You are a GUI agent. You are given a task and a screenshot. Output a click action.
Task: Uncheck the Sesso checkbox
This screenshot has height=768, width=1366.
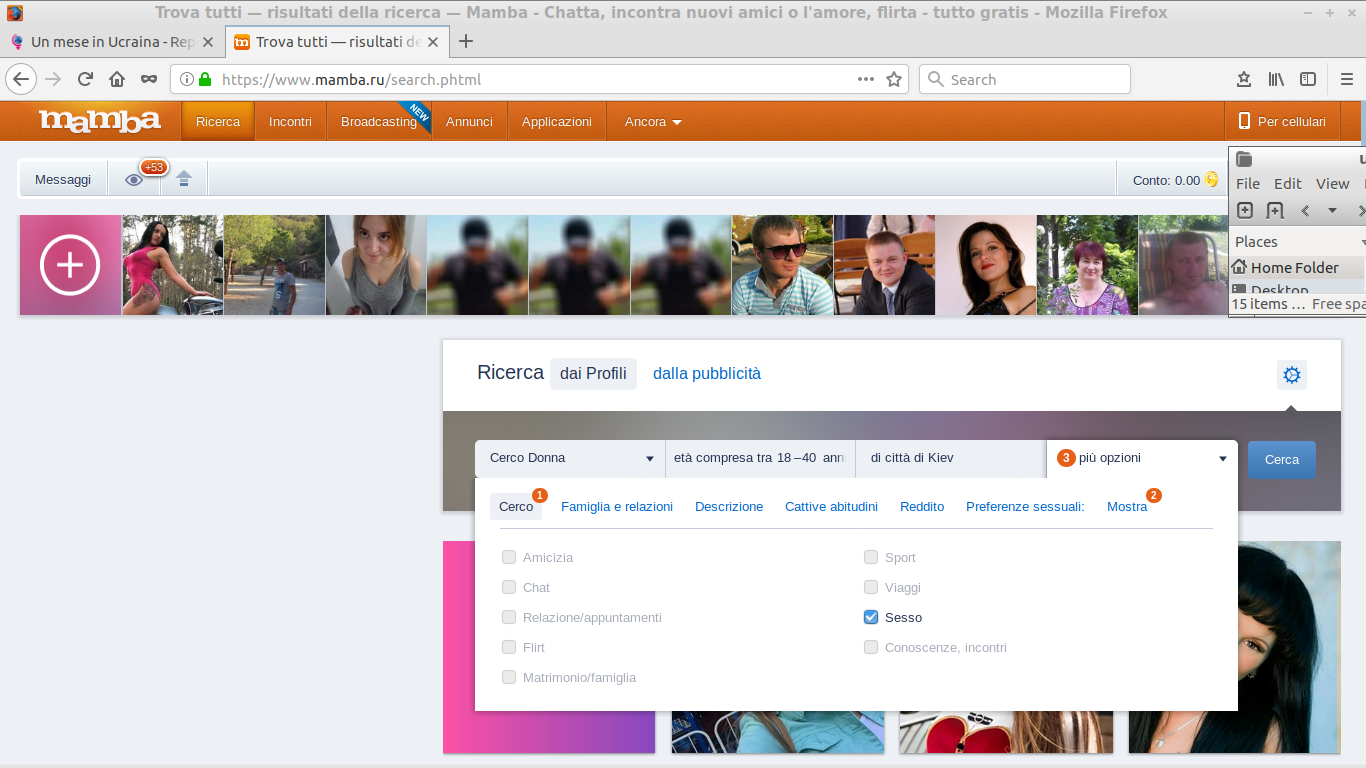[871, 617]
